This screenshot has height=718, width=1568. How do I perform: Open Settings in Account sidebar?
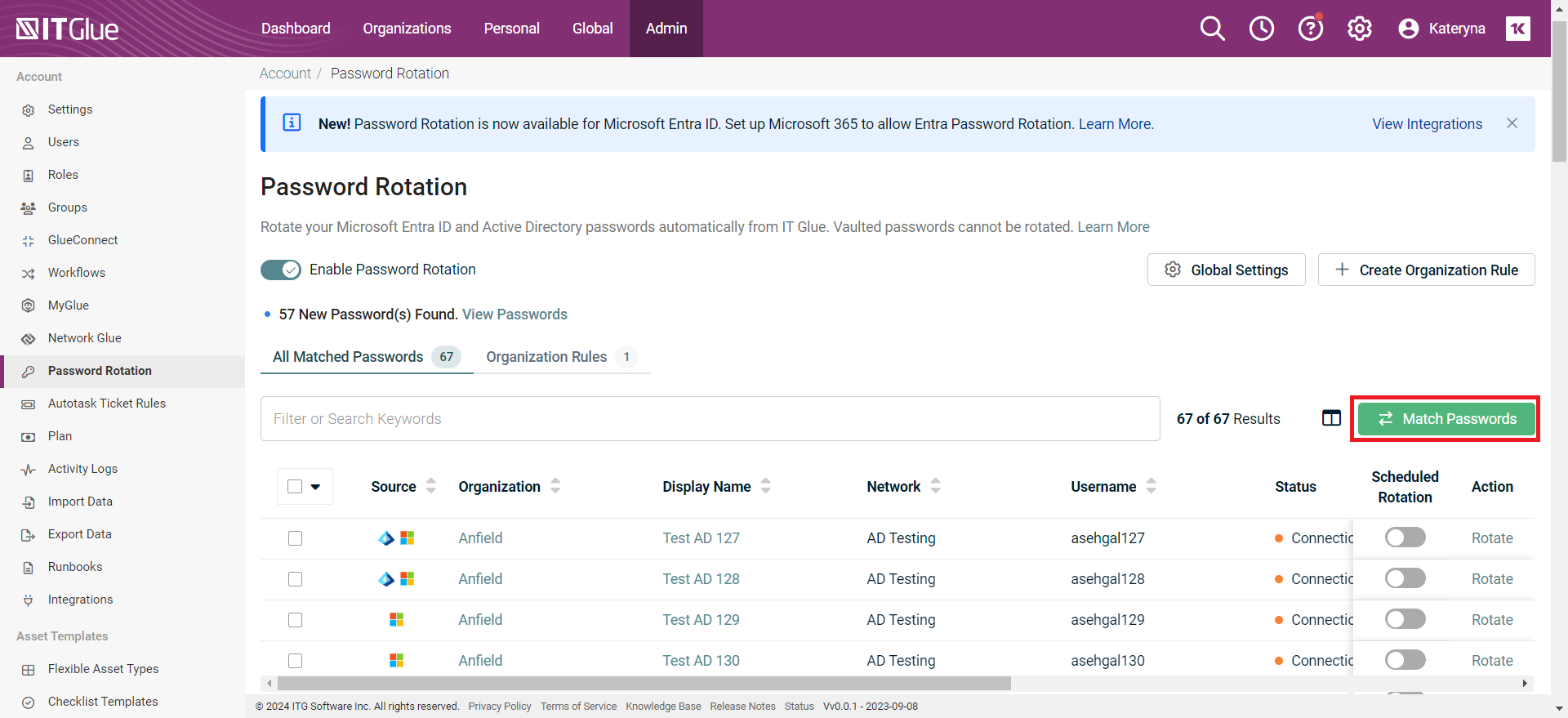[70, 109]
